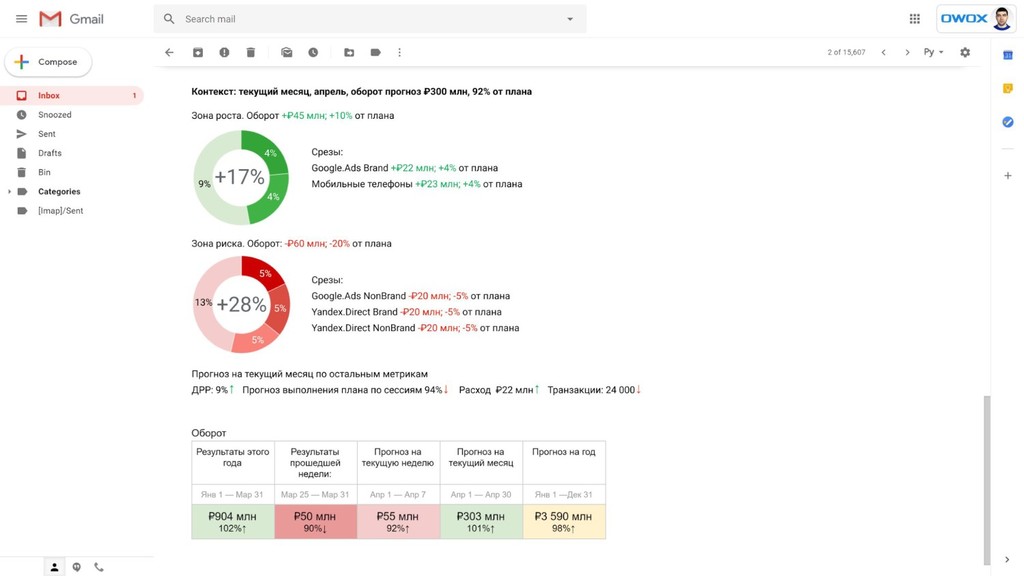The width and height of the screenshot is (1024, 576).
Task: Click the ₽55 млн table cell
Action: [x=398, y=522]
